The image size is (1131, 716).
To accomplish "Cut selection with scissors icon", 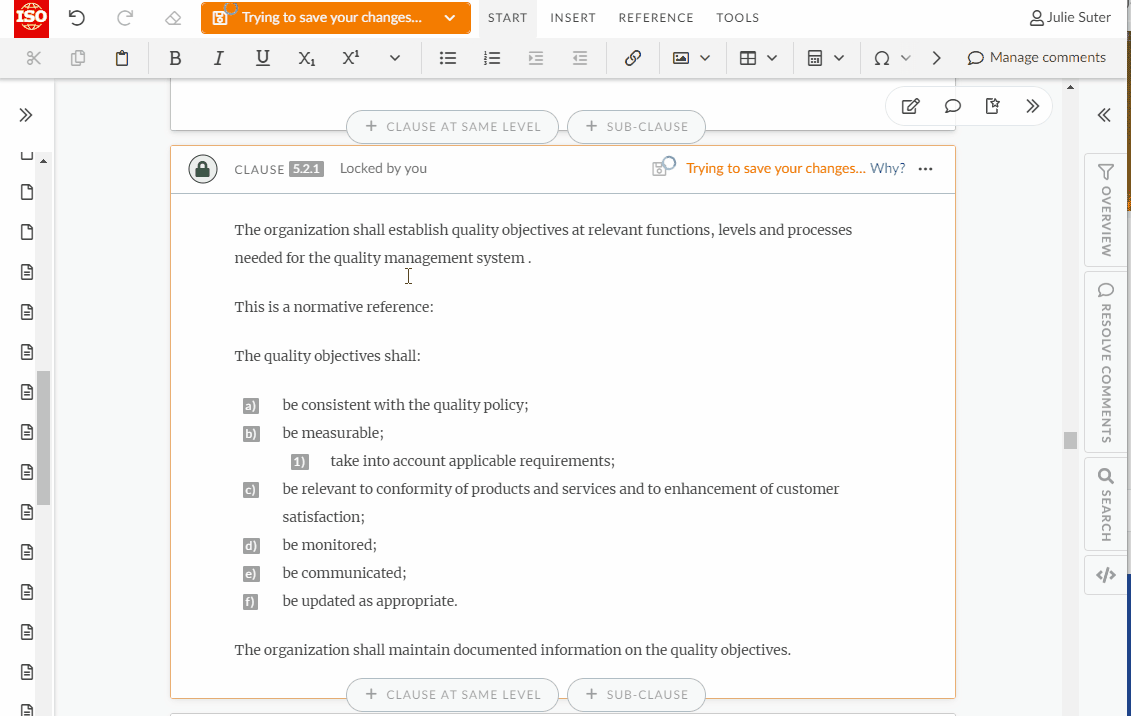I will 34,58.
